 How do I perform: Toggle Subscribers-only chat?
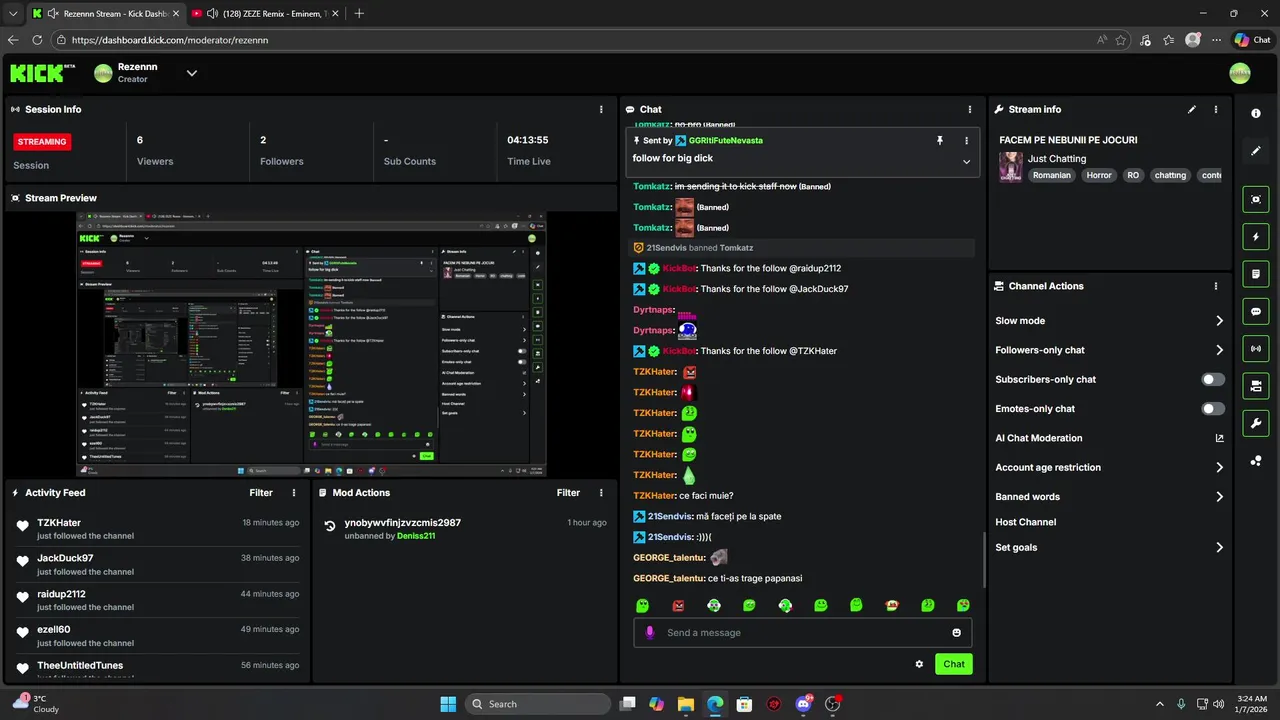[x=1213, y=379]
